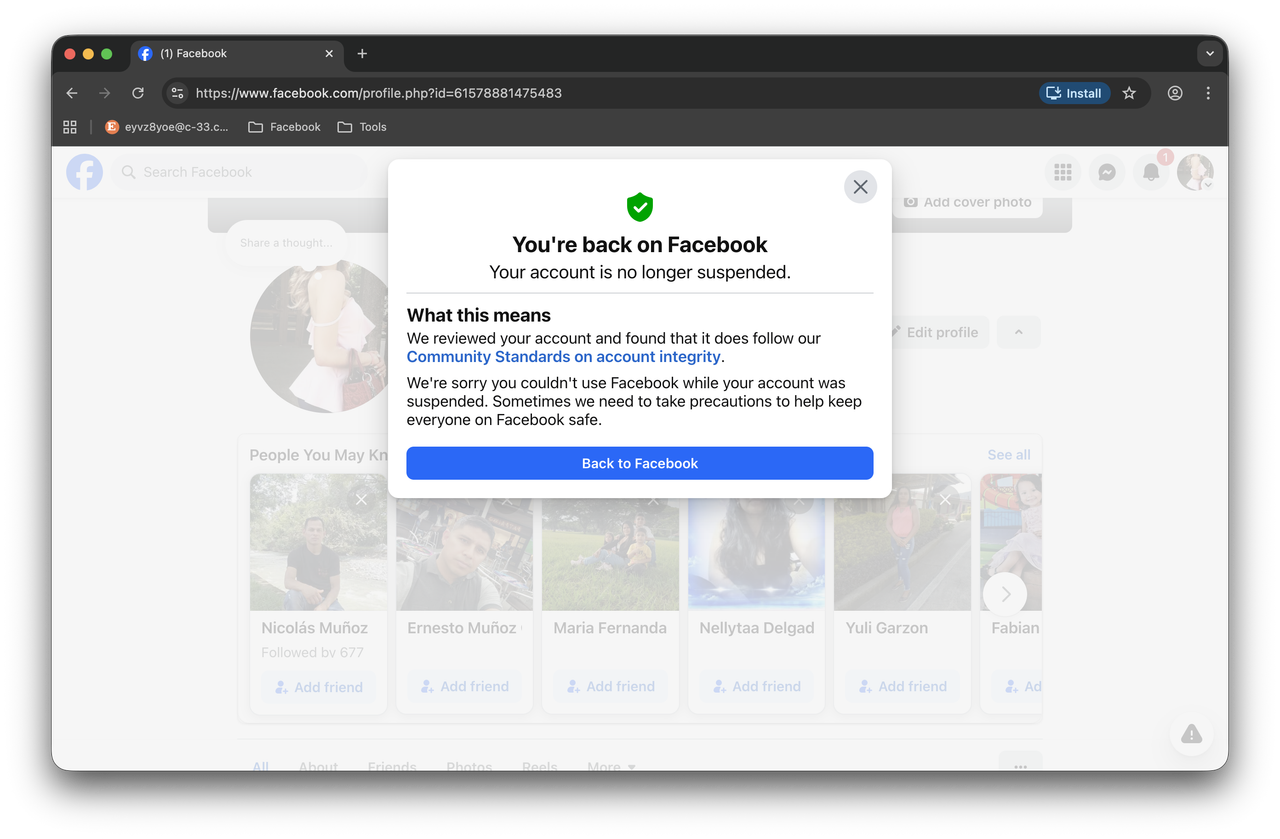The image size is (1280, 839).
Task: Open the eyvz8yoe@c-33 bookmark
Action: pos(167,127)
